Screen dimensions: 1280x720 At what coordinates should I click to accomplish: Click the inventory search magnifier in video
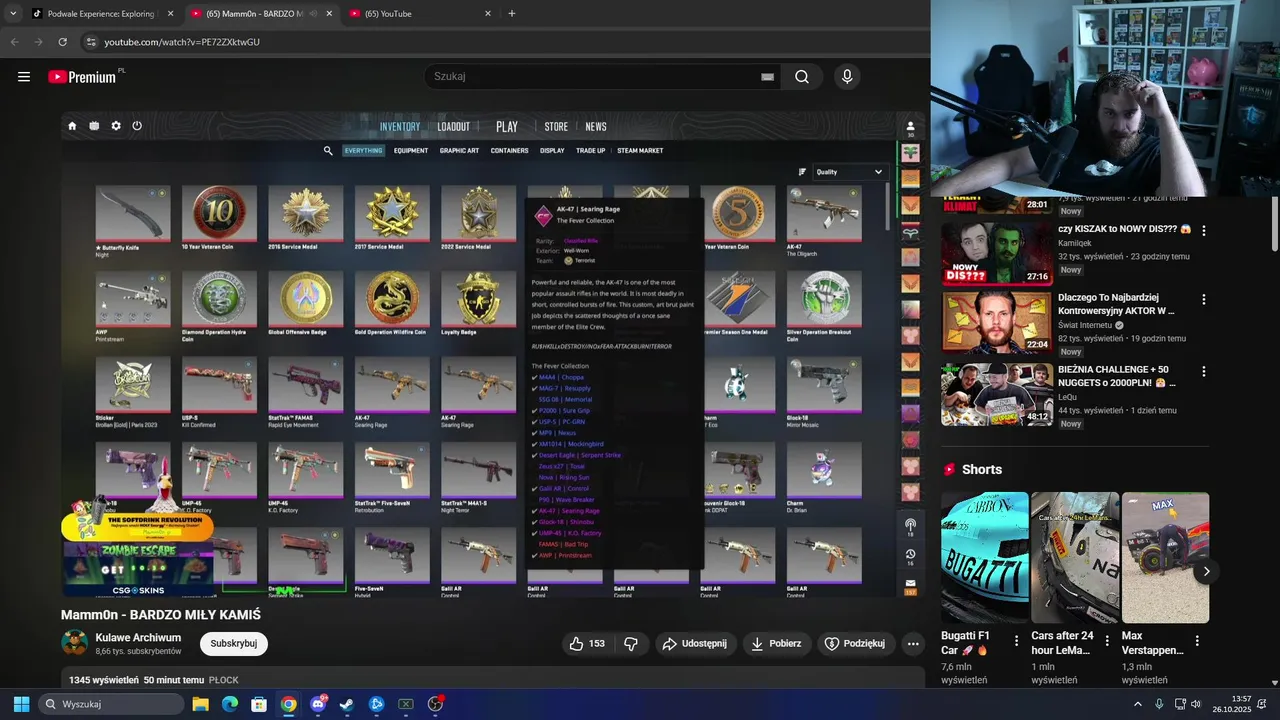point(328,151)
